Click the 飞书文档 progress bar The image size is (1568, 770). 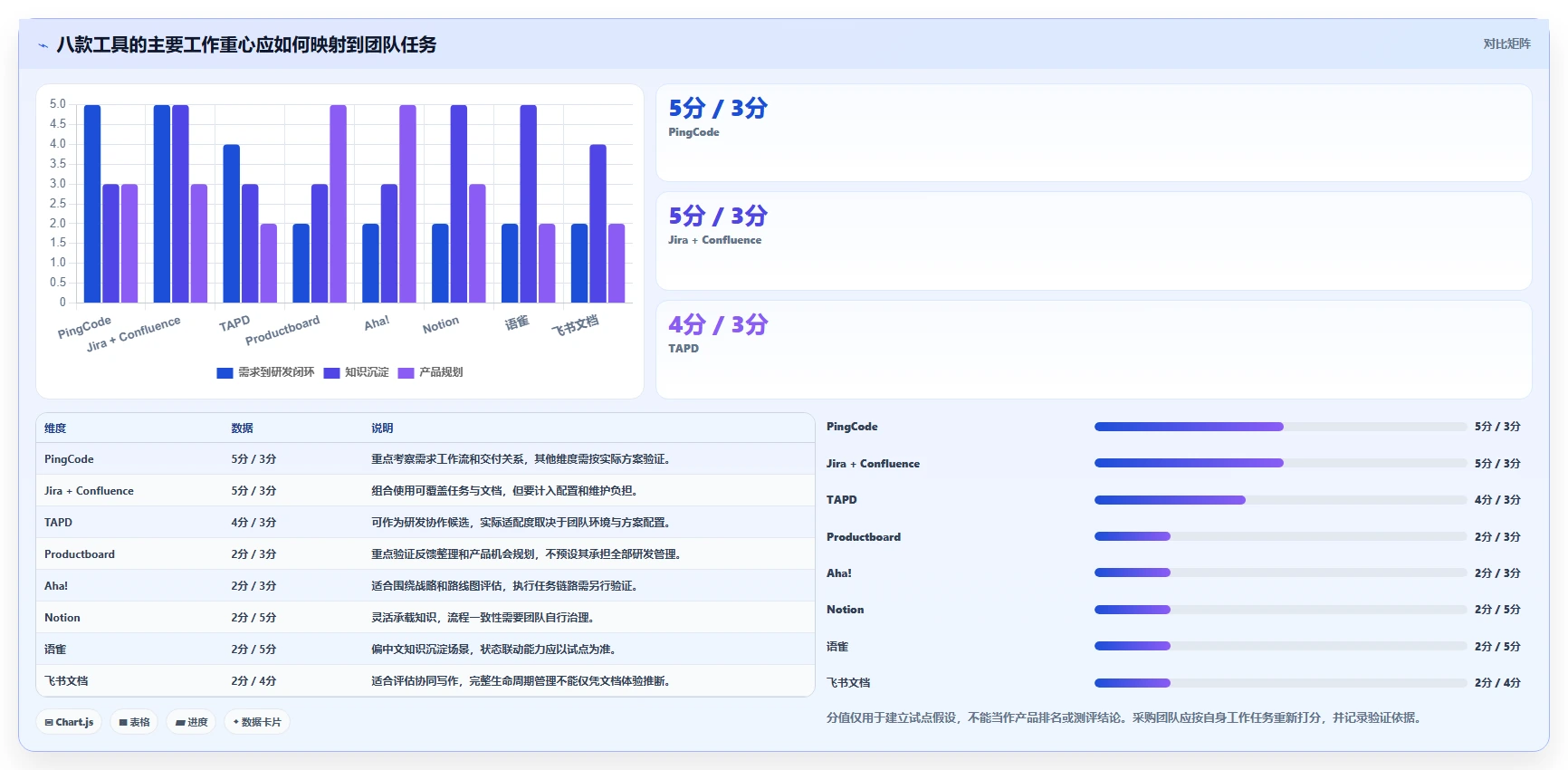1280,683
